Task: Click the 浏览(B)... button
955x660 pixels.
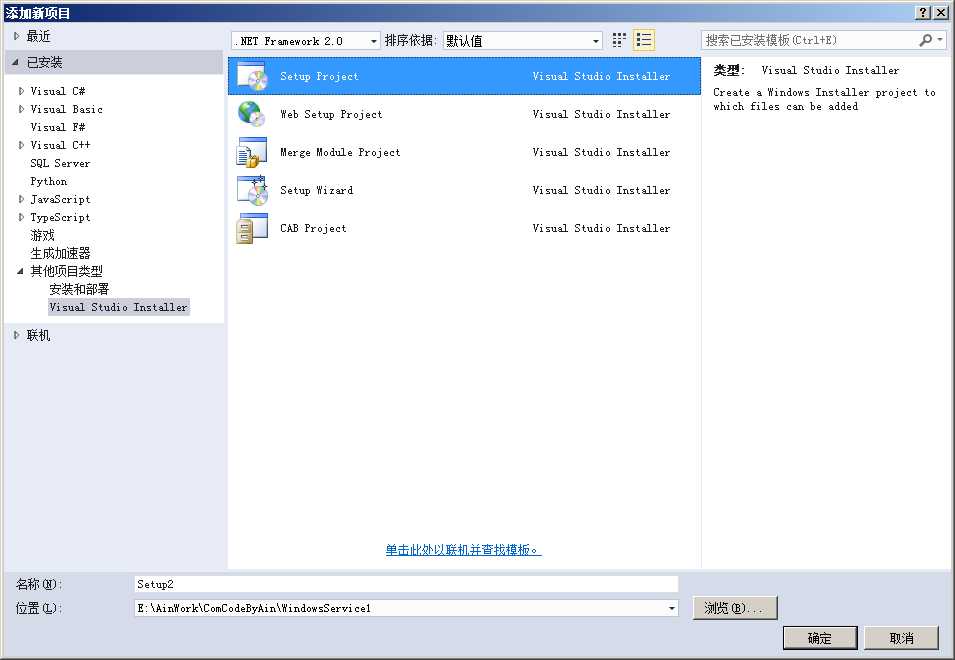Action: (x=735, y=608)
